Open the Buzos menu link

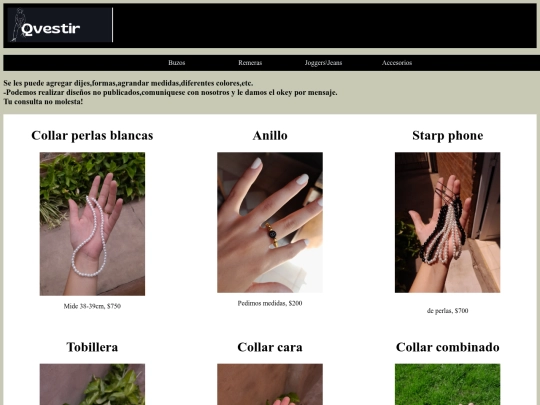[177, 63]
